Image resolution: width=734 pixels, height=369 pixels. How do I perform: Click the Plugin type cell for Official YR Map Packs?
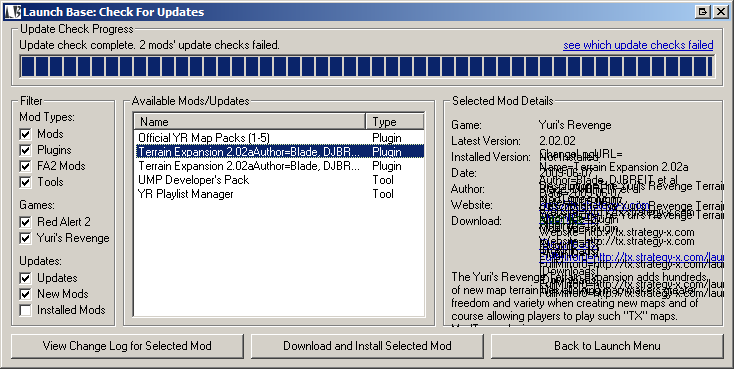[x=387, y=138]
